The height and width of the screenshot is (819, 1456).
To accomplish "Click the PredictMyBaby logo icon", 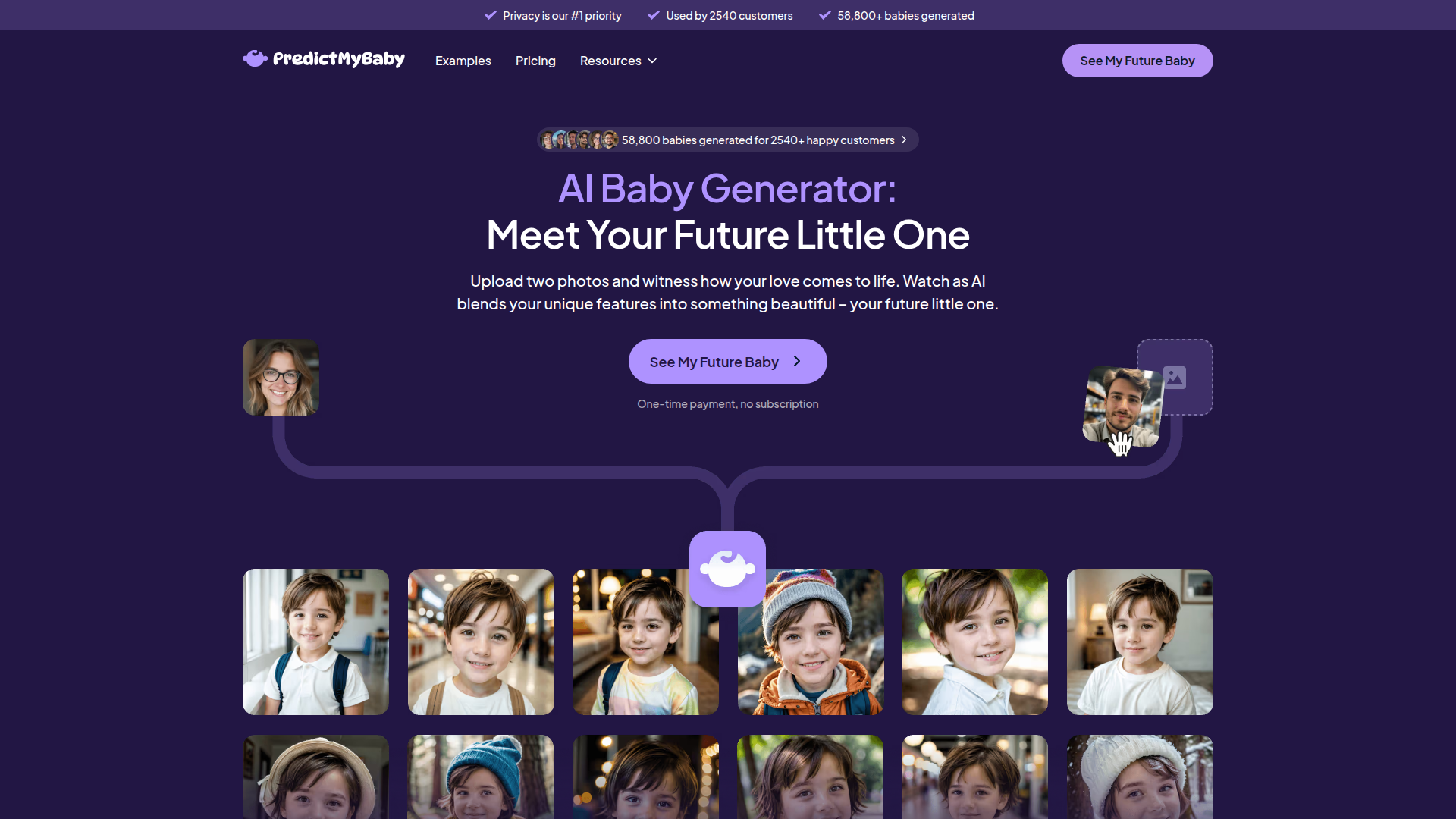I will [x=255, y=58].
